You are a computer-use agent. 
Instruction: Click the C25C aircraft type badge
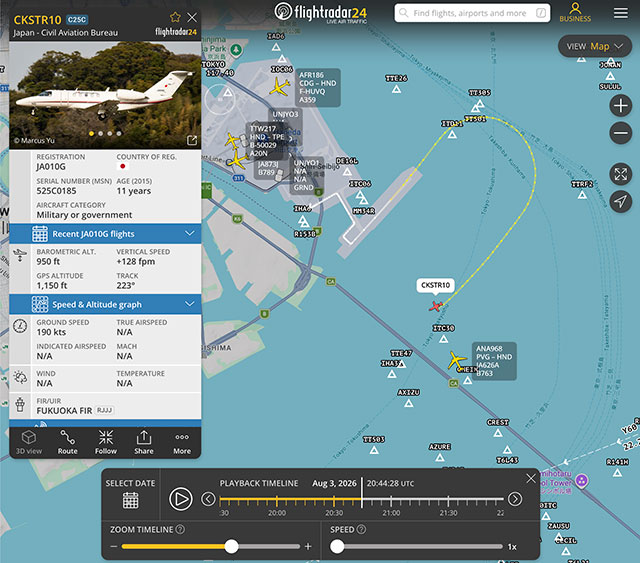(77, 20)
